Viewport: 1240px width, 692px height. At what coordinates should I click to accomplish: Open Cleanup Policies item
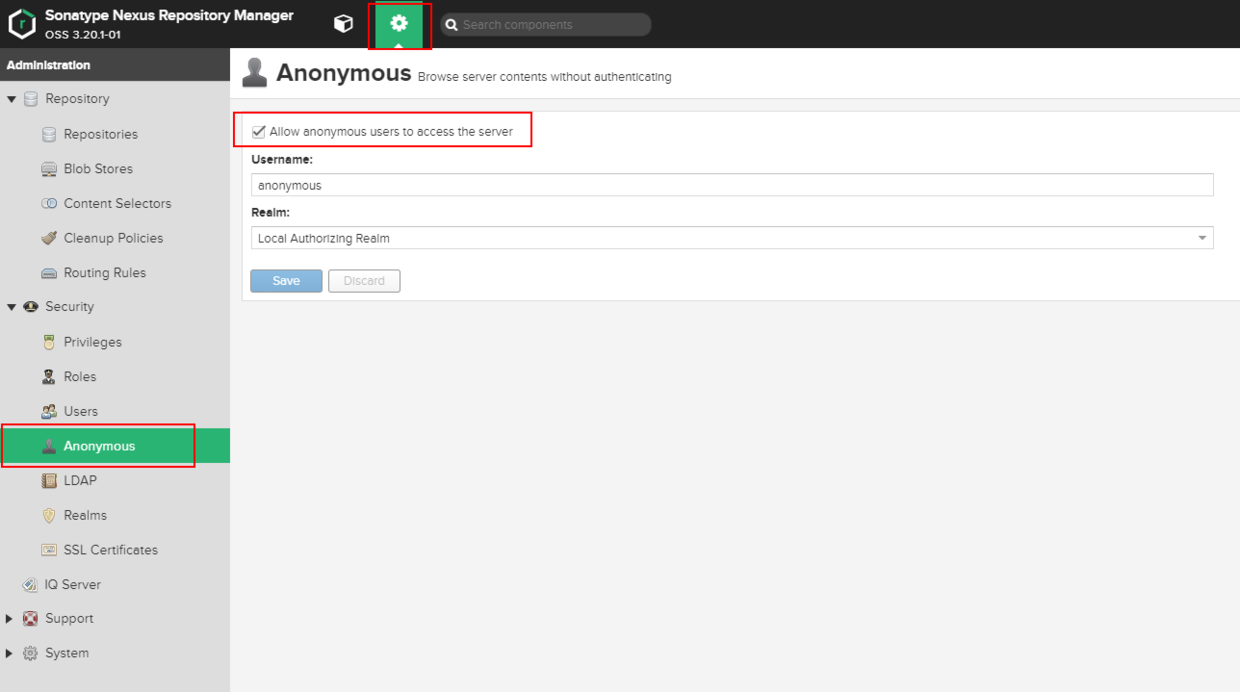tap(115, 238)
